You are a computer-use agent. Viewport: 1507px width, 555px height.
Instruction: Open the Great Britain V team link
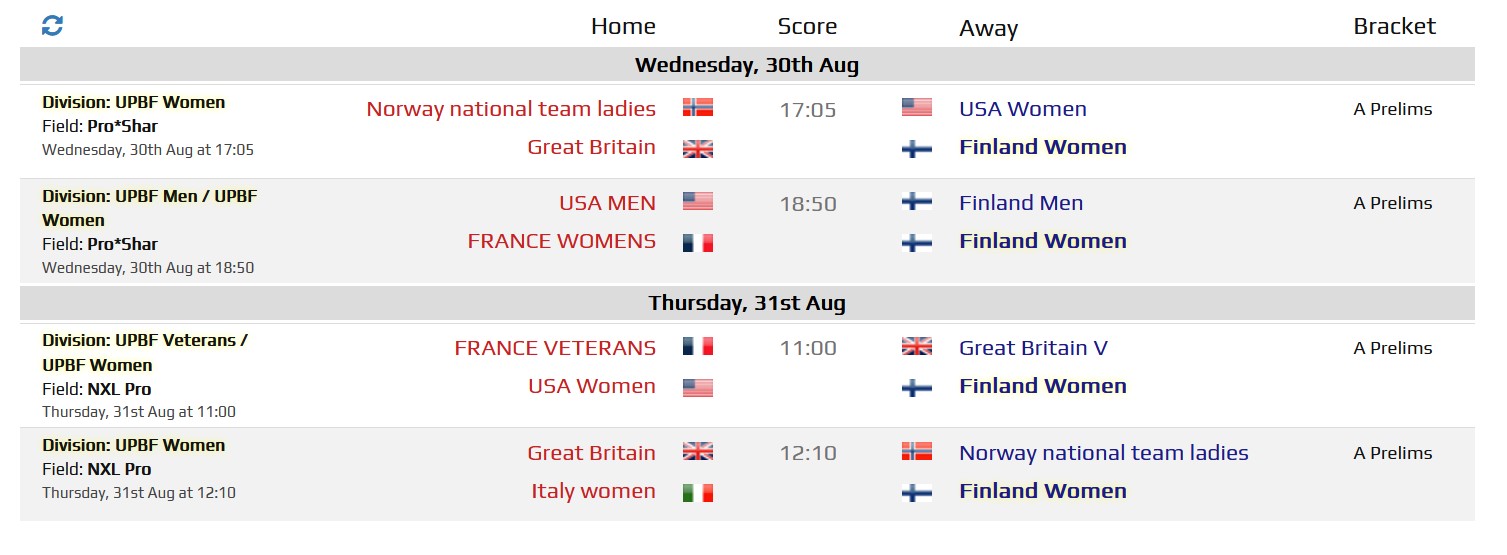click(1033, 348)
